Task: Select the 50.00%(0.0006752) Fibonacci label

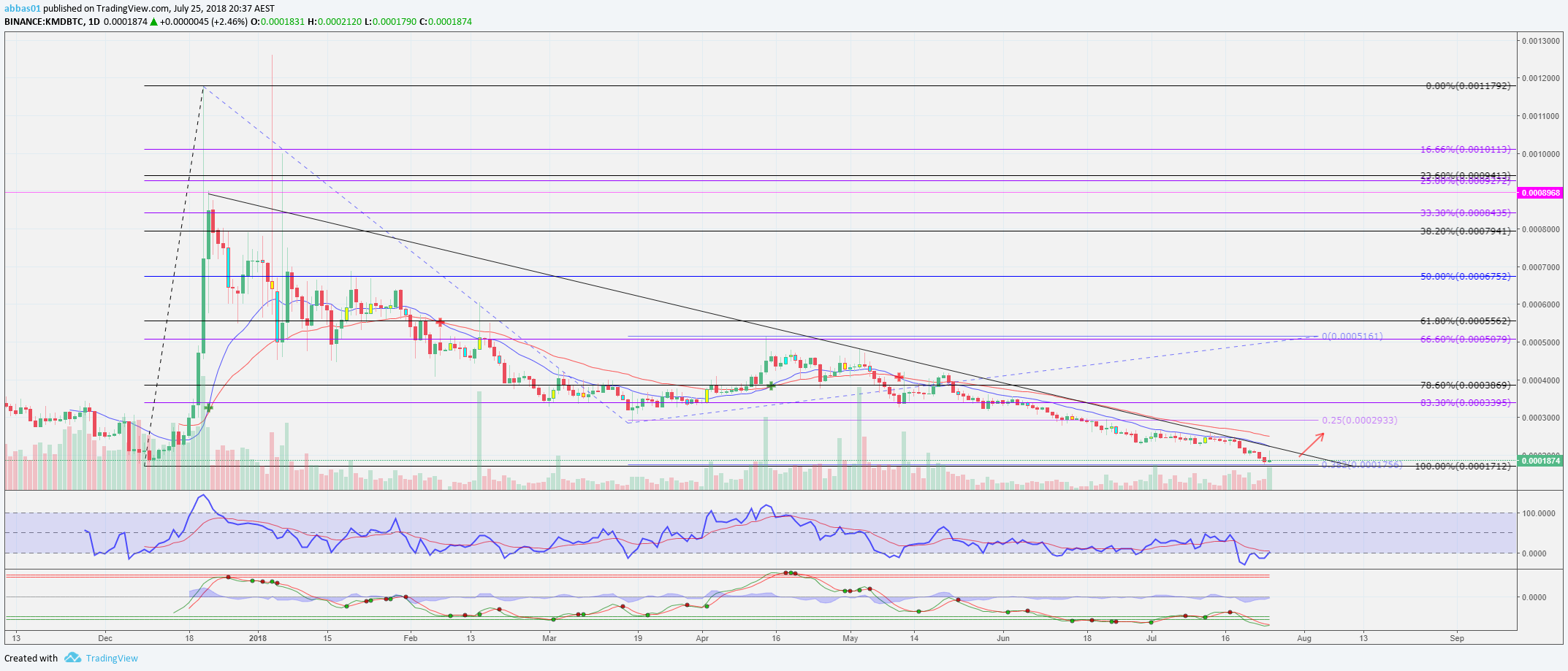Action: tap(1465, 277)
